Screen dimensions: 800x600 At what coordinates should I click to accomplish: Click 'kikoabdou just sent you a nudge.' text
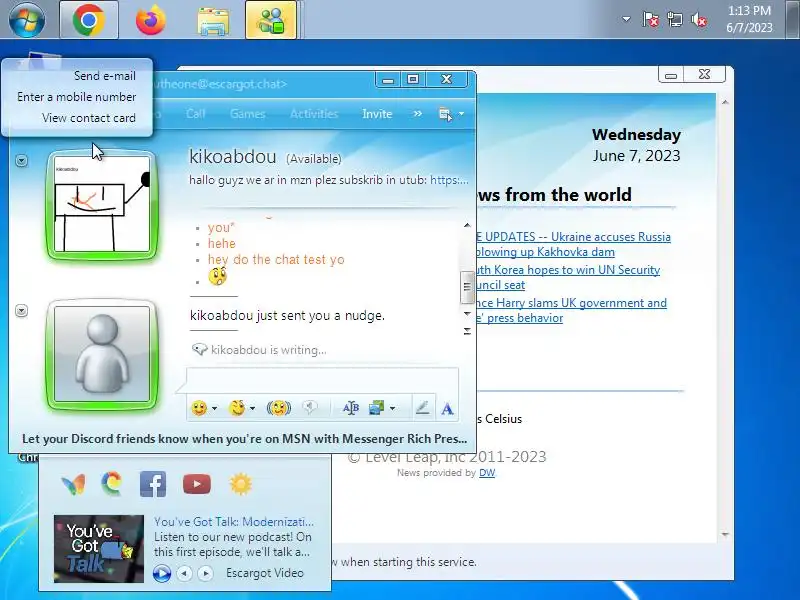coord(287,315)
